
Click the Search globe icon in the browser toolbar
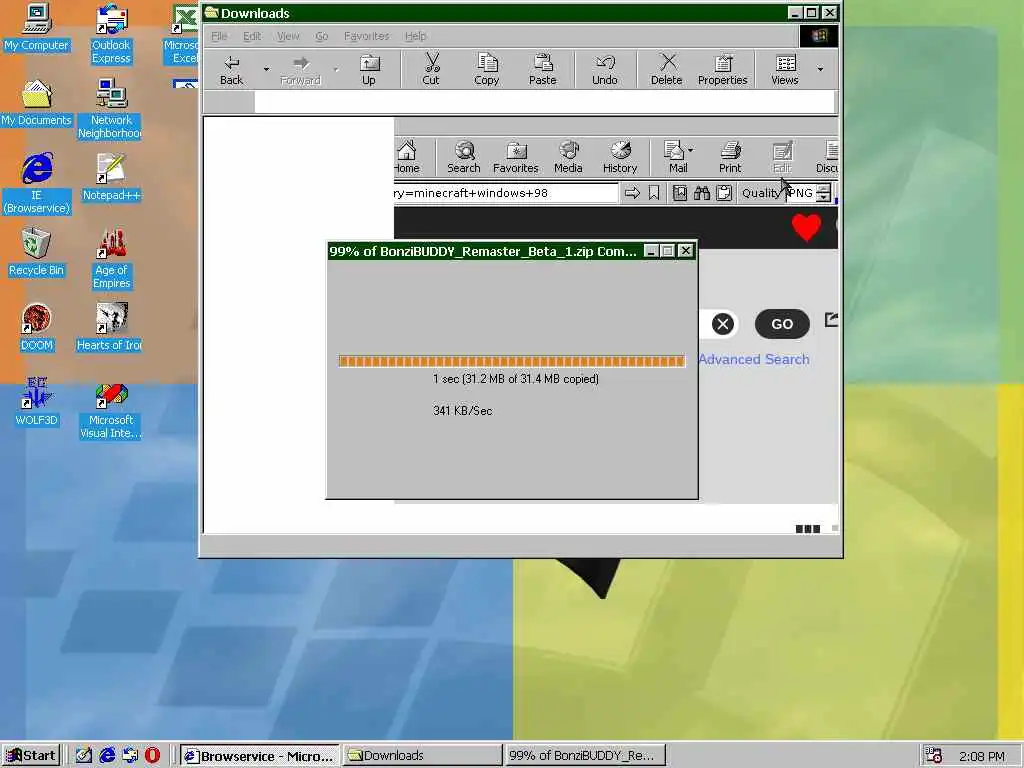point(464,151)
